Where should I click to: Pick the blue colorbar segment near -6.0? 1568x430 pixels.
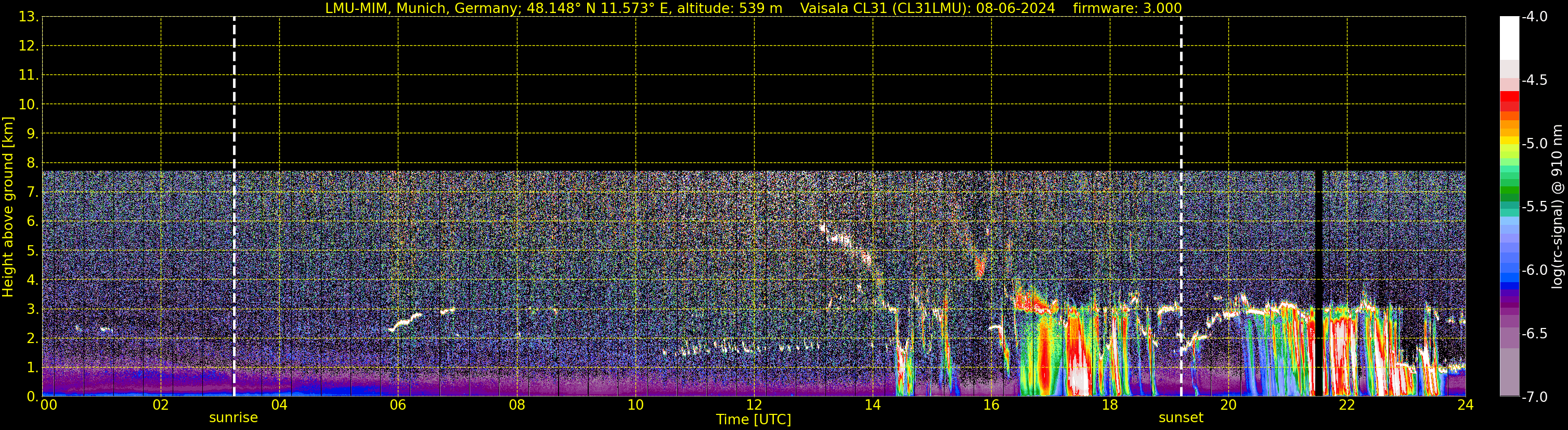click(x=1509, y=277)
